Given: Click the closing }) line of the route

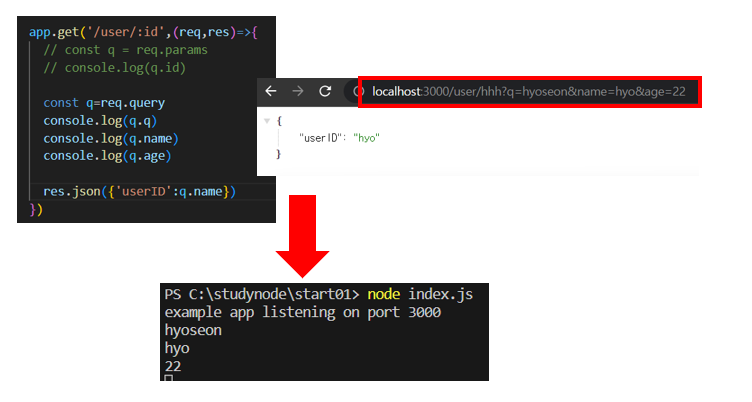Looking at the screenshot, I should (36, 210).
